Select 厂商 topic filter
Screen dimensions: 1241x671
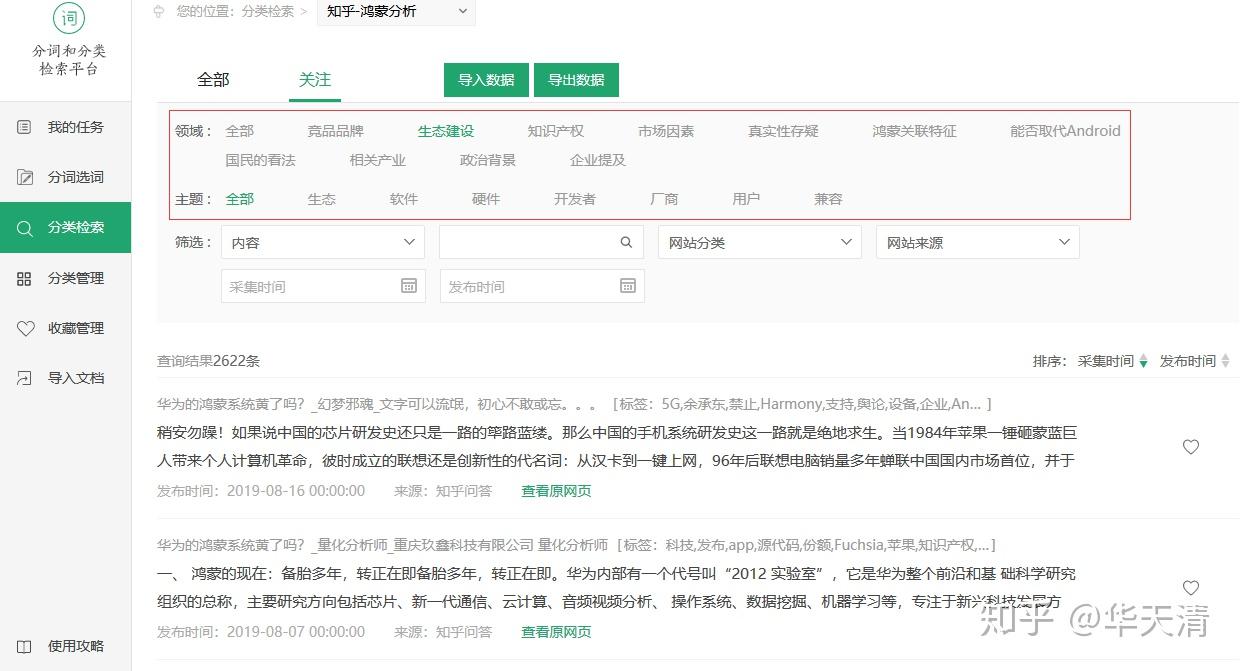point(664,199)
